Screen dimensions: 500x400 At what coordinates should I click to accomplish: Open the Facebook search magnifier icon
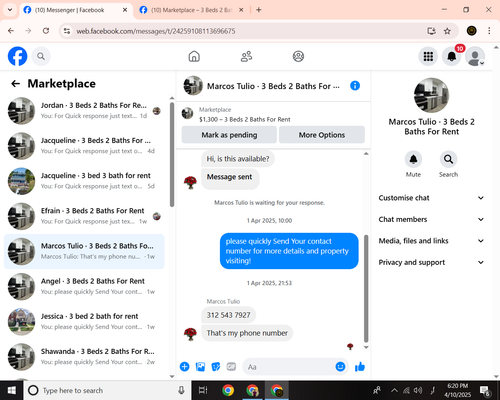tap(41, 56)
